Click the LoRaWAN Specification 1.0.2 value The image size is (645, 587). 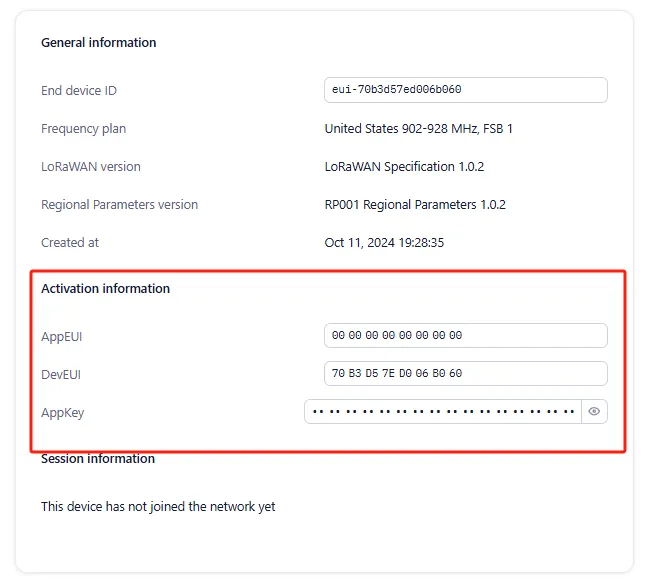point(405,167)
